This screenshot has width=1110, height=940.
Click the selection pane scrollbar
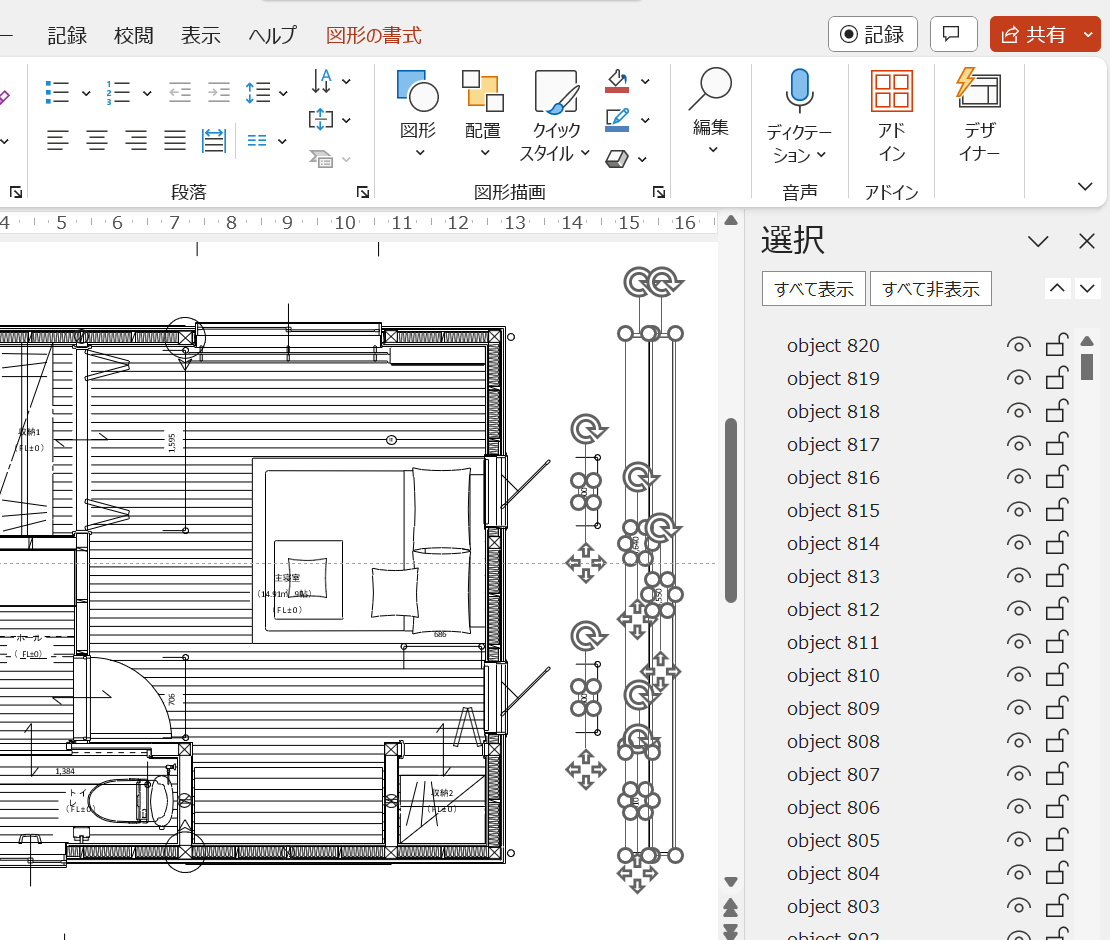click(1087, 372)
